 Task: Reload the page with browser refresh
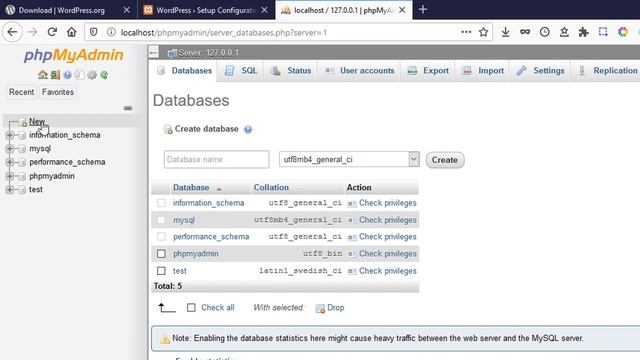click(52, 32)
